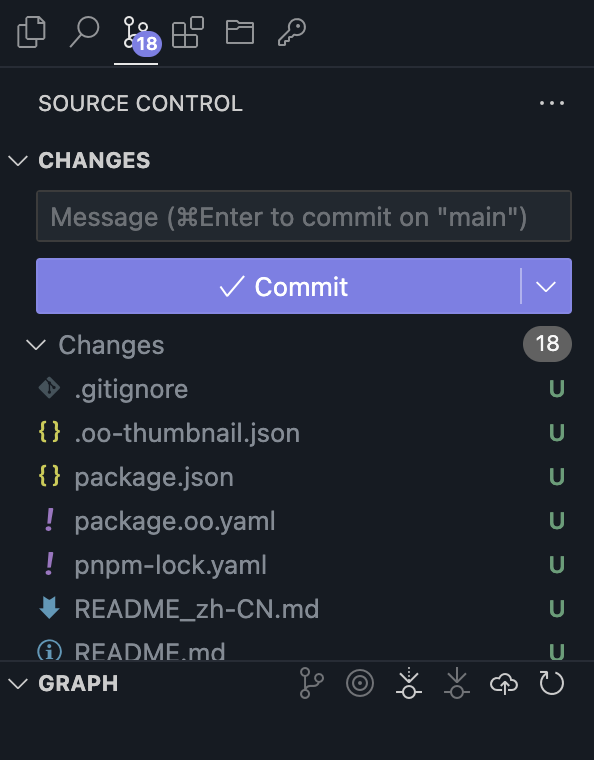
Task: Open the Search magnifier view
Action: 84,32
